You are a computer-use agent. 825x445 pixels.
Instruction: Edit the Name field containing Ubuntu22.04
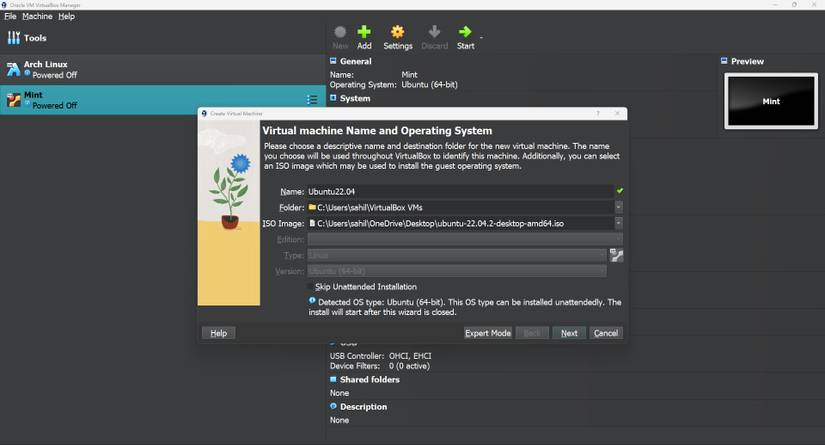pyautogui.click(x=460, y=191)
